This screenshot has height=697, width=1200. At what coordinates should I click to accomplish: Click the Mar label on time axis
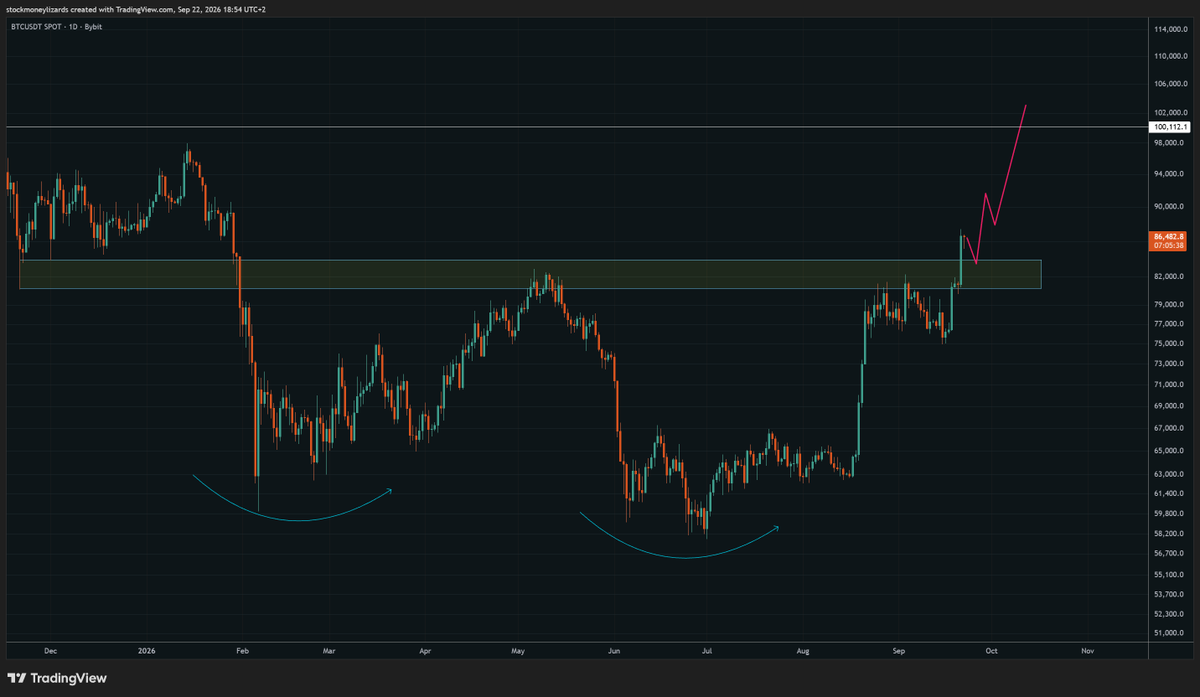[x=328, y=650]
